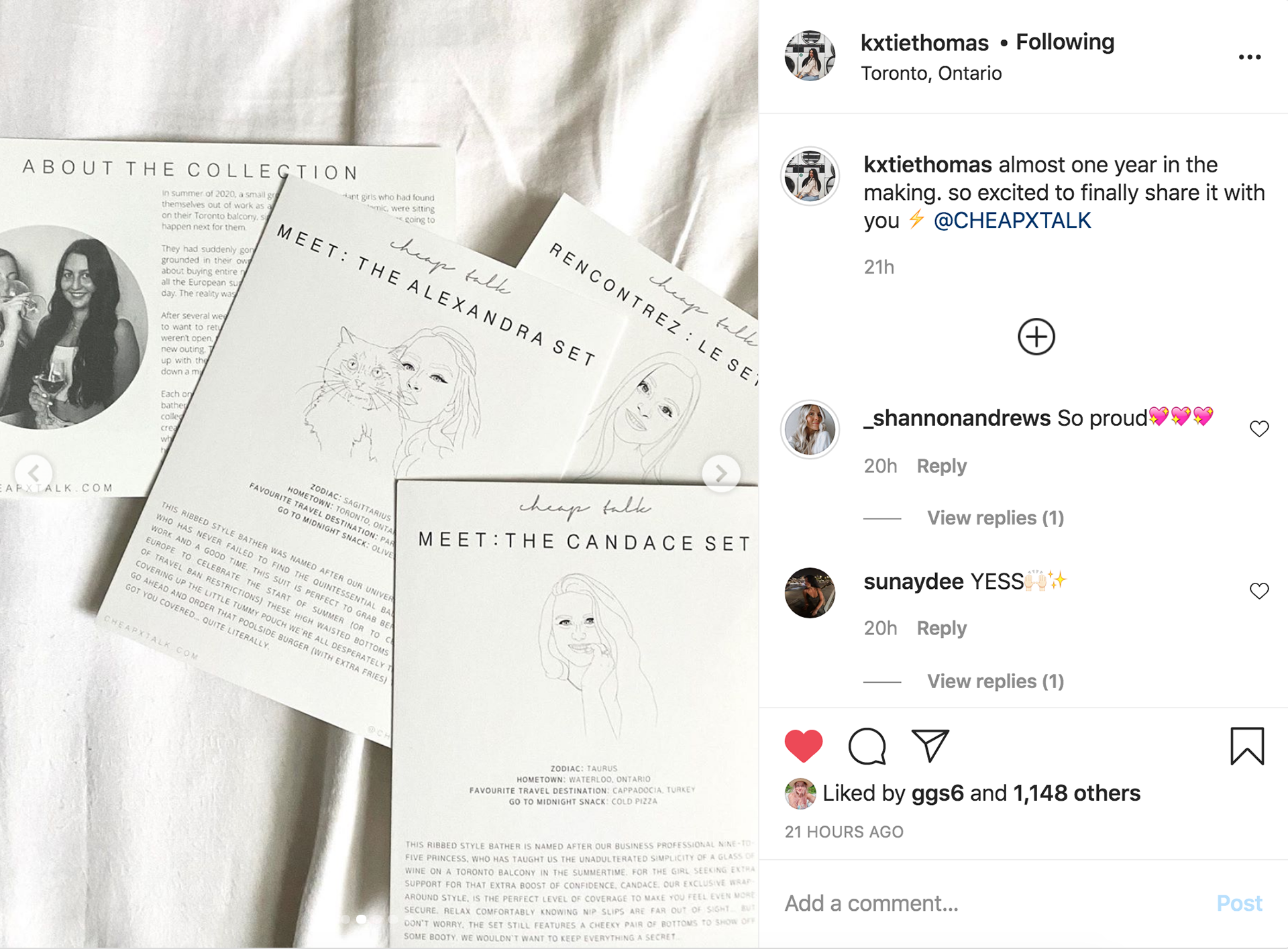
Task: View 1,148 others who liked
Action: coord(1076,793)
